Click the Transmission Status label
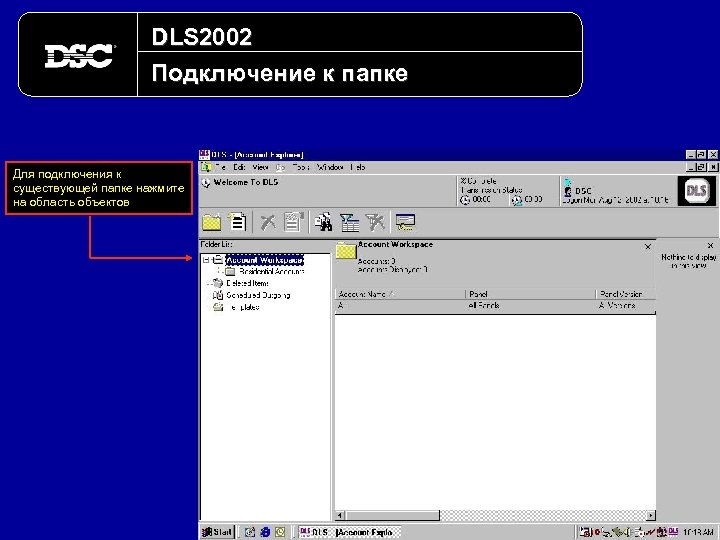The width and height of the screenshot is (720, 540). (491, 190)
